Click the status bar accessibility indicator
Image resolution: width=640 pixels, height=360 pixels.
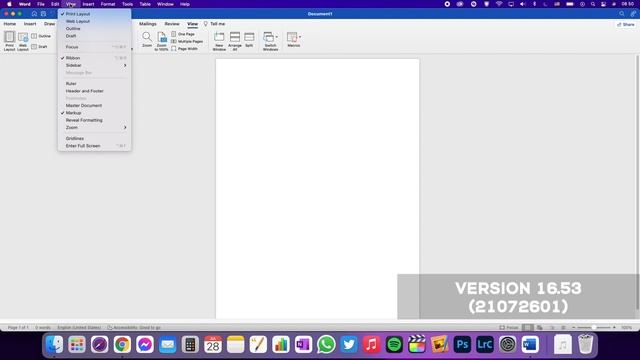tap(134, 327)
